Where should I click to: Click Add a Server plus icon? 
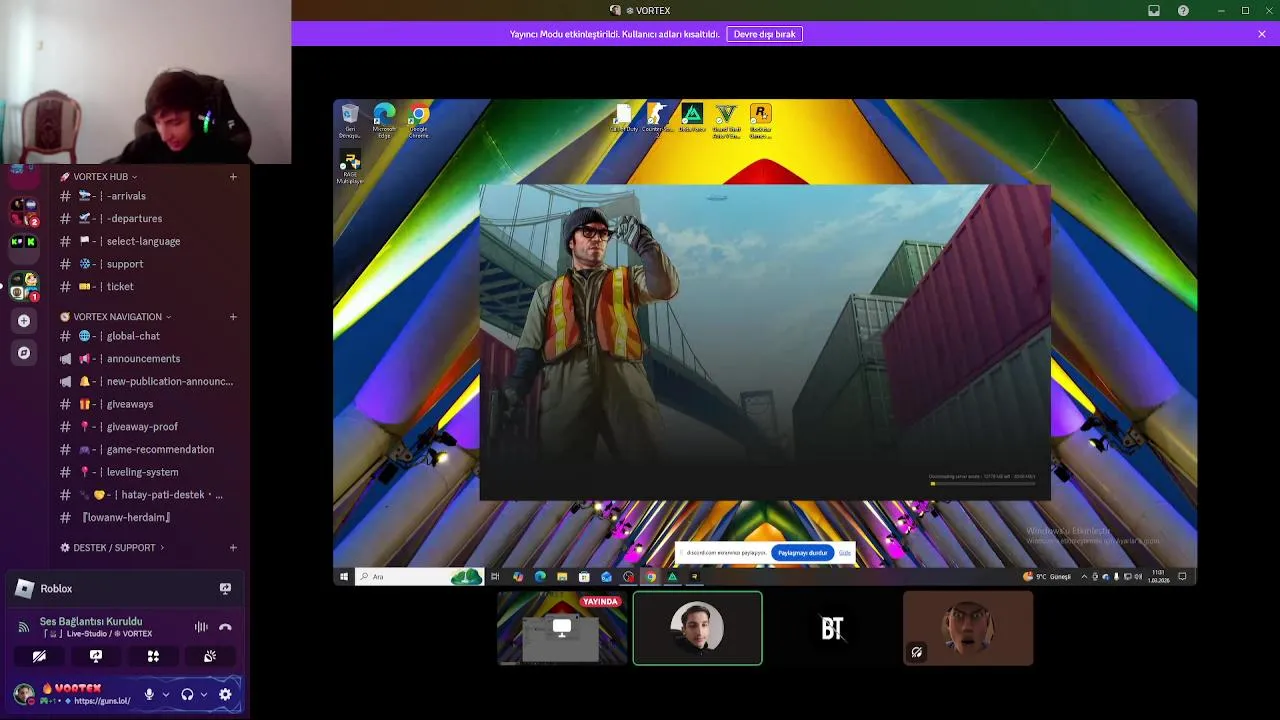pos(24,321)
